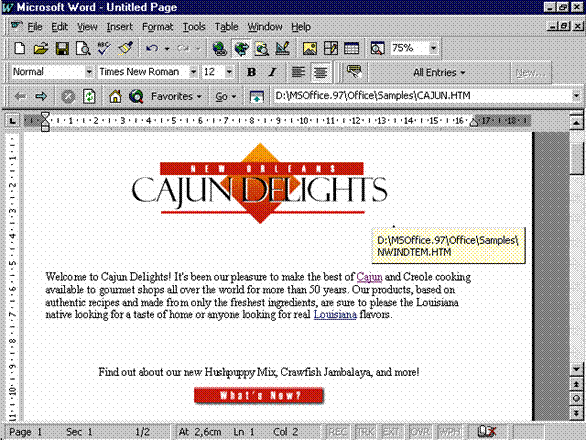This screenshot has height=440, width=586.
Task: Click the Cajun Delights logo image
Action: [260, 183]
